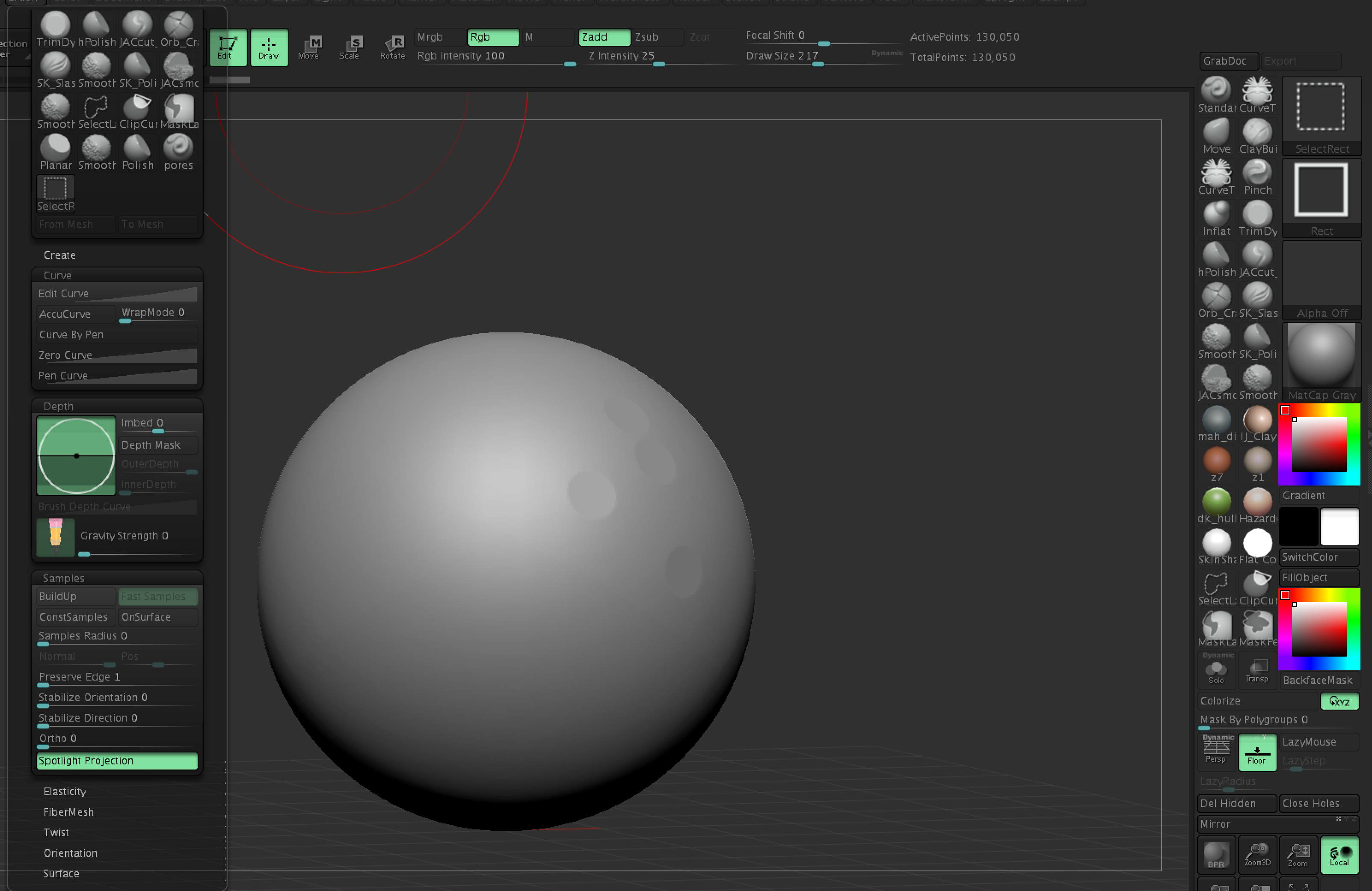Select the Pinch brush

point(1257,177)
